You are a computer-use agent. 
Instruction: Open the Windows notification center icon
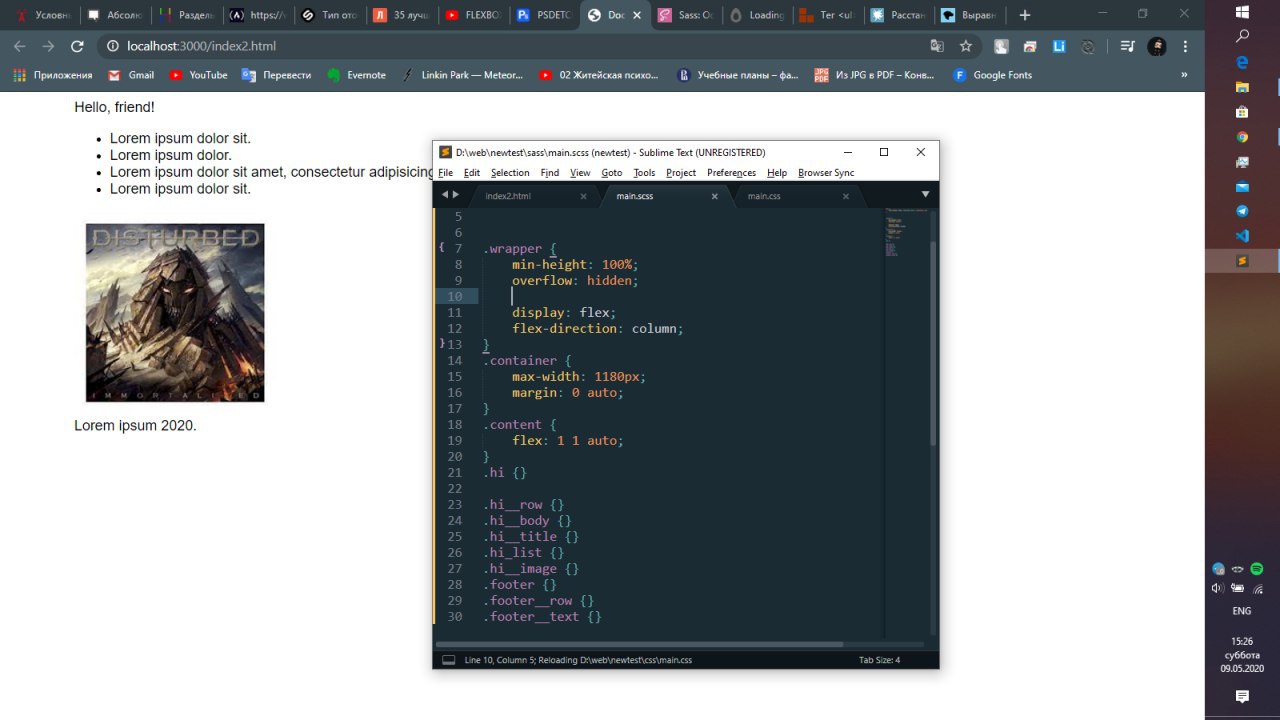pos(1242,696)
